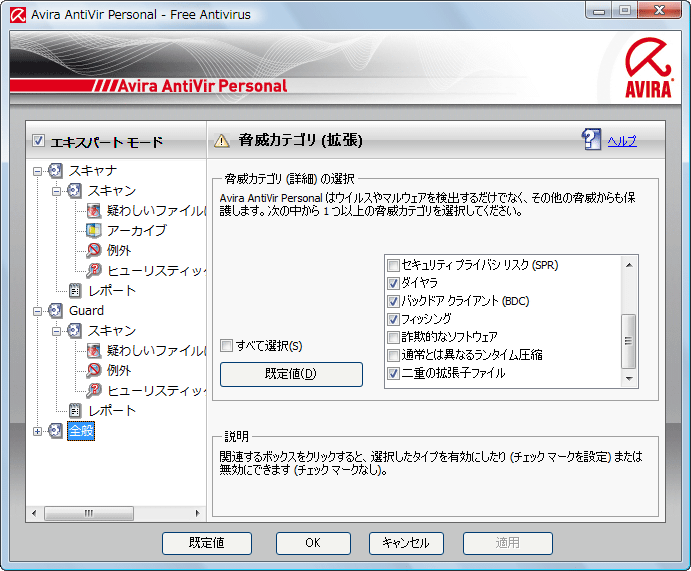The image size is (691, 571).
Task: Click the gear icon beside 全般
Action: [55, 431]
